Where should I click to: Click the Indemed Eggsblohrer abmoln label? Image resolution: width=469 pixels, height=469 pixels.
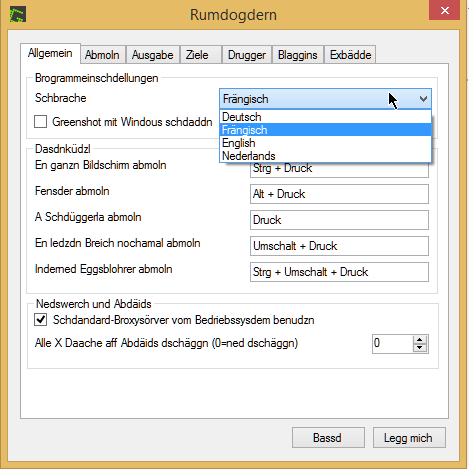[x=104, y=269]
